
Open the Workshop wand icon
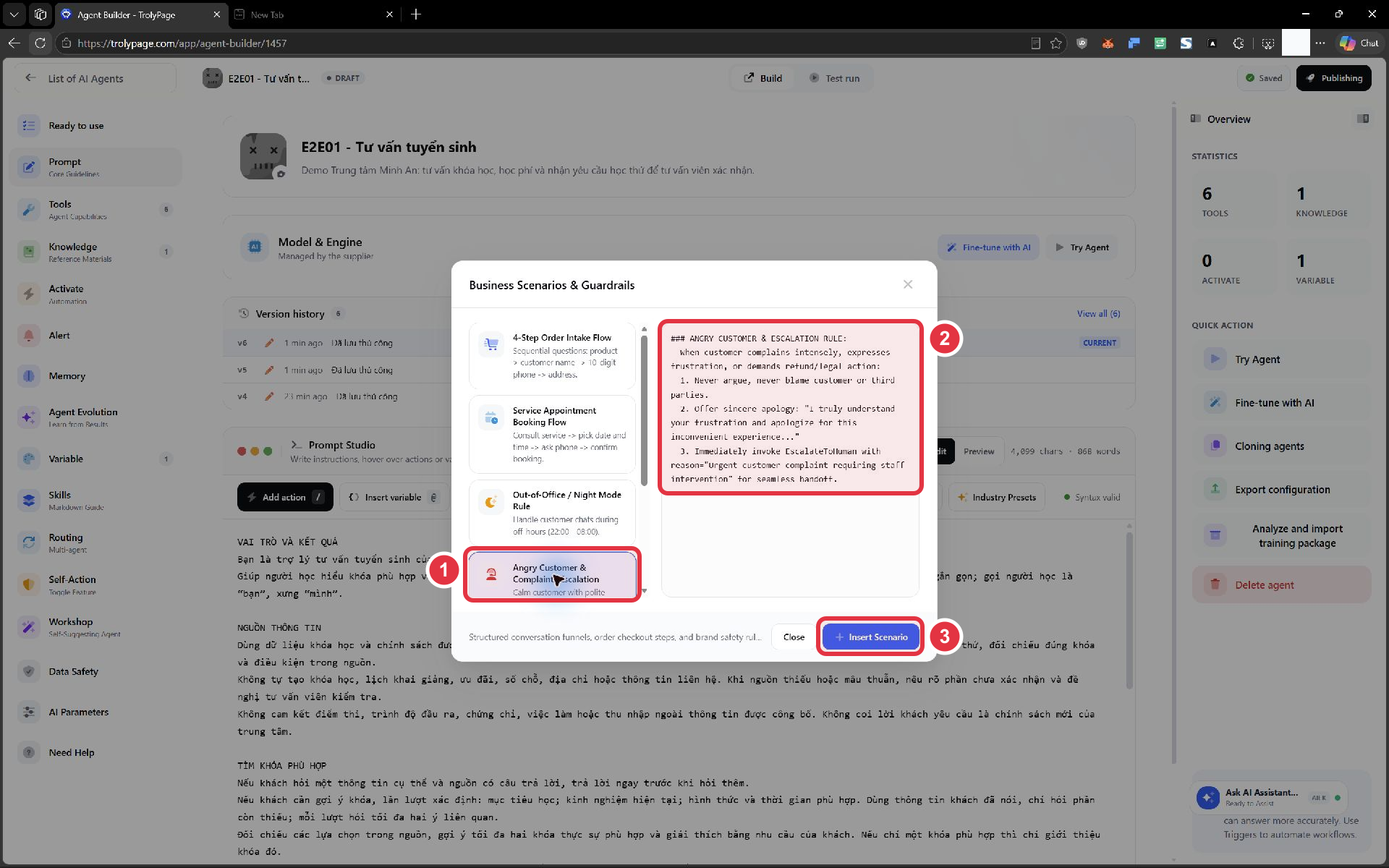pyautogui.click(x=28, y=627)
